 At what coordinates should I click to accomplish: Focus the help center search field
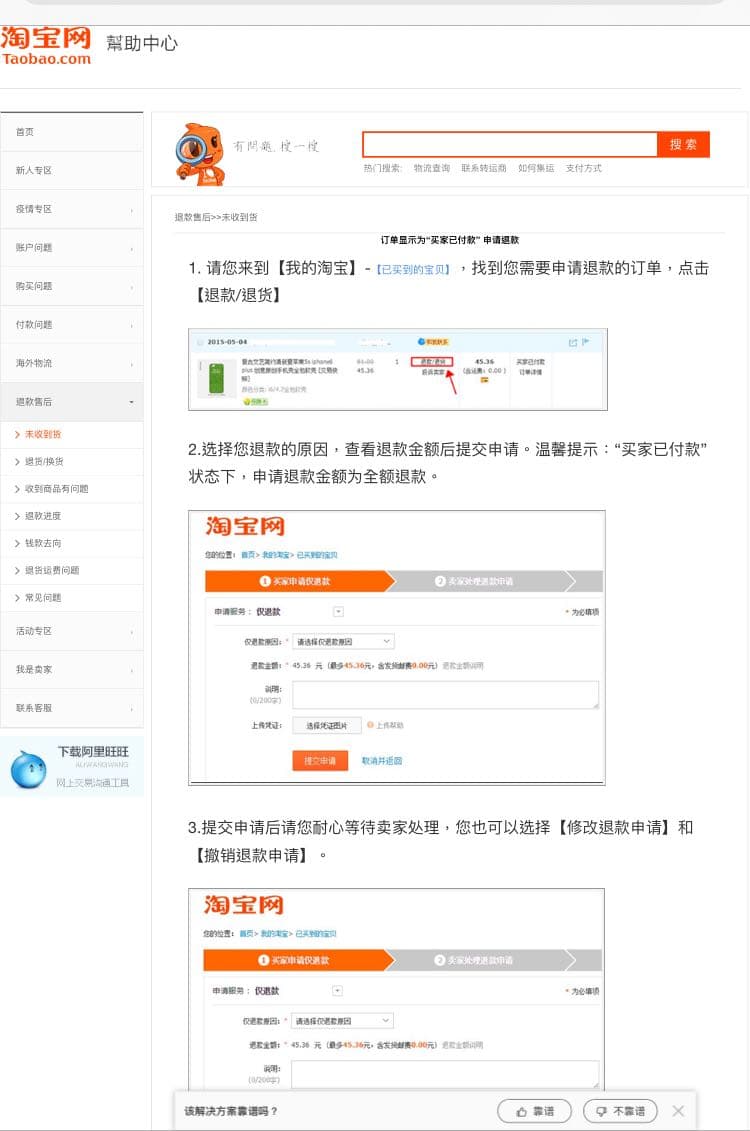(x=510, y=144)
